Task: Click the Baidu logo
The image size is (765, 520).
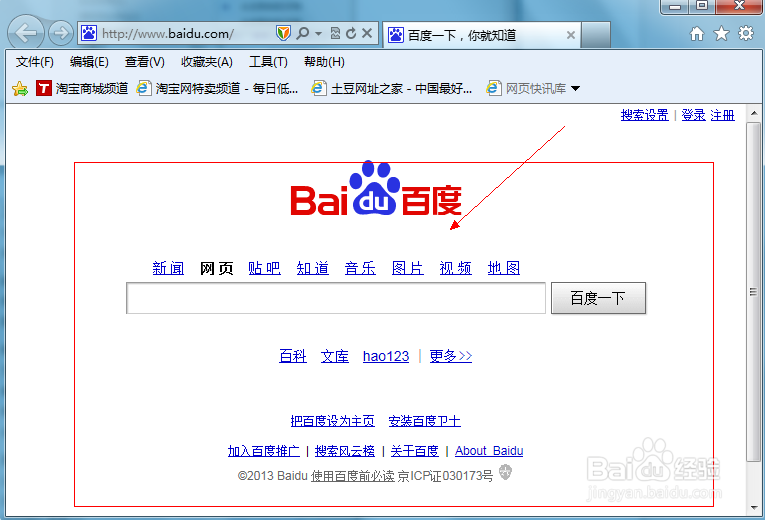Action: [x=376, y=189]
